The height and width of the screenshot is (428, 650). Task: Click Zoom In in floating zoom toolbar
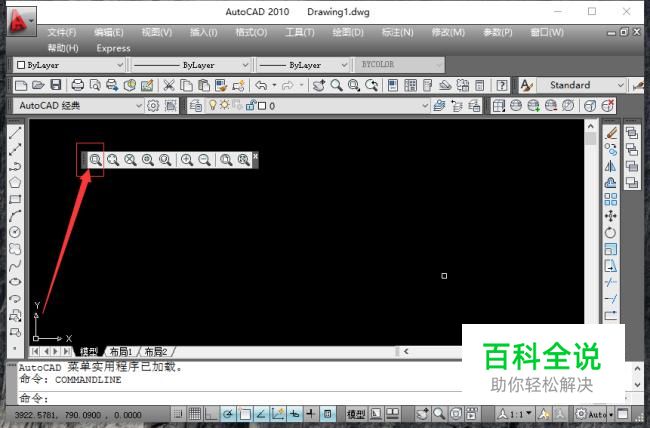click(x=187, y=160)
